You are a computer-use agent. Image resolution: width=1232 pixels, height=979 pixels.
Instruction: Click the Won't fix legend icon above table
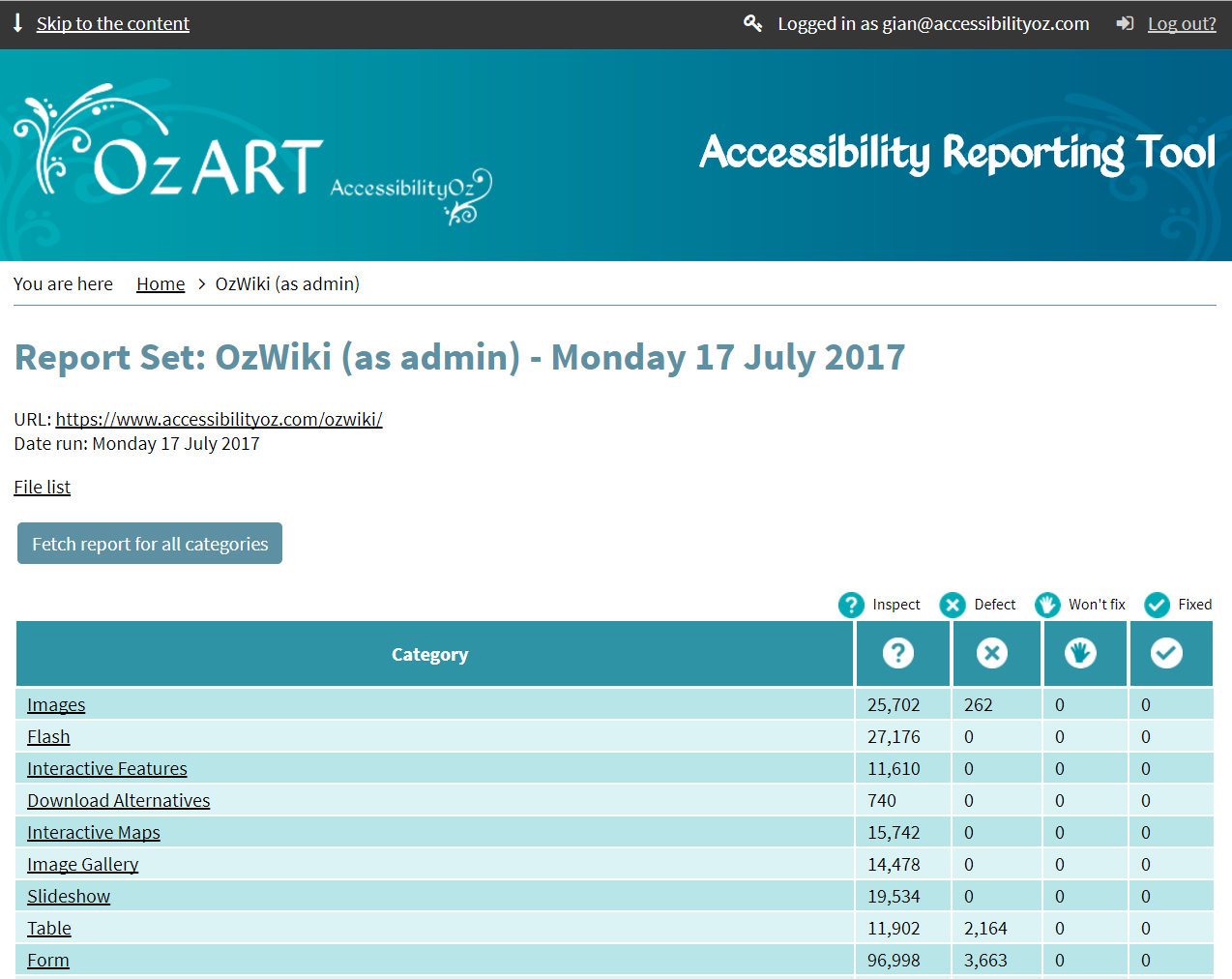pyautogui.click(x=1047, y=605)
